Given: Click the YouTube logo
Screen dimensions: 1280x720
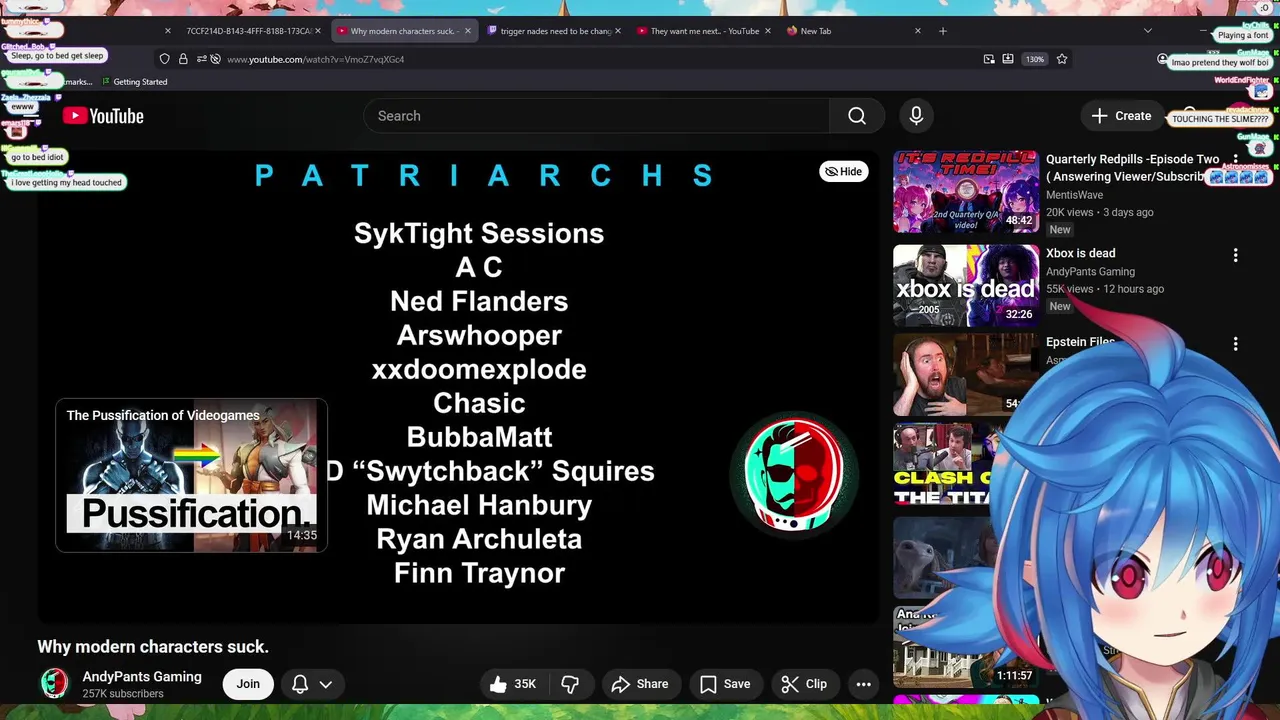Looking at the screenshot, I should [103, 116].
